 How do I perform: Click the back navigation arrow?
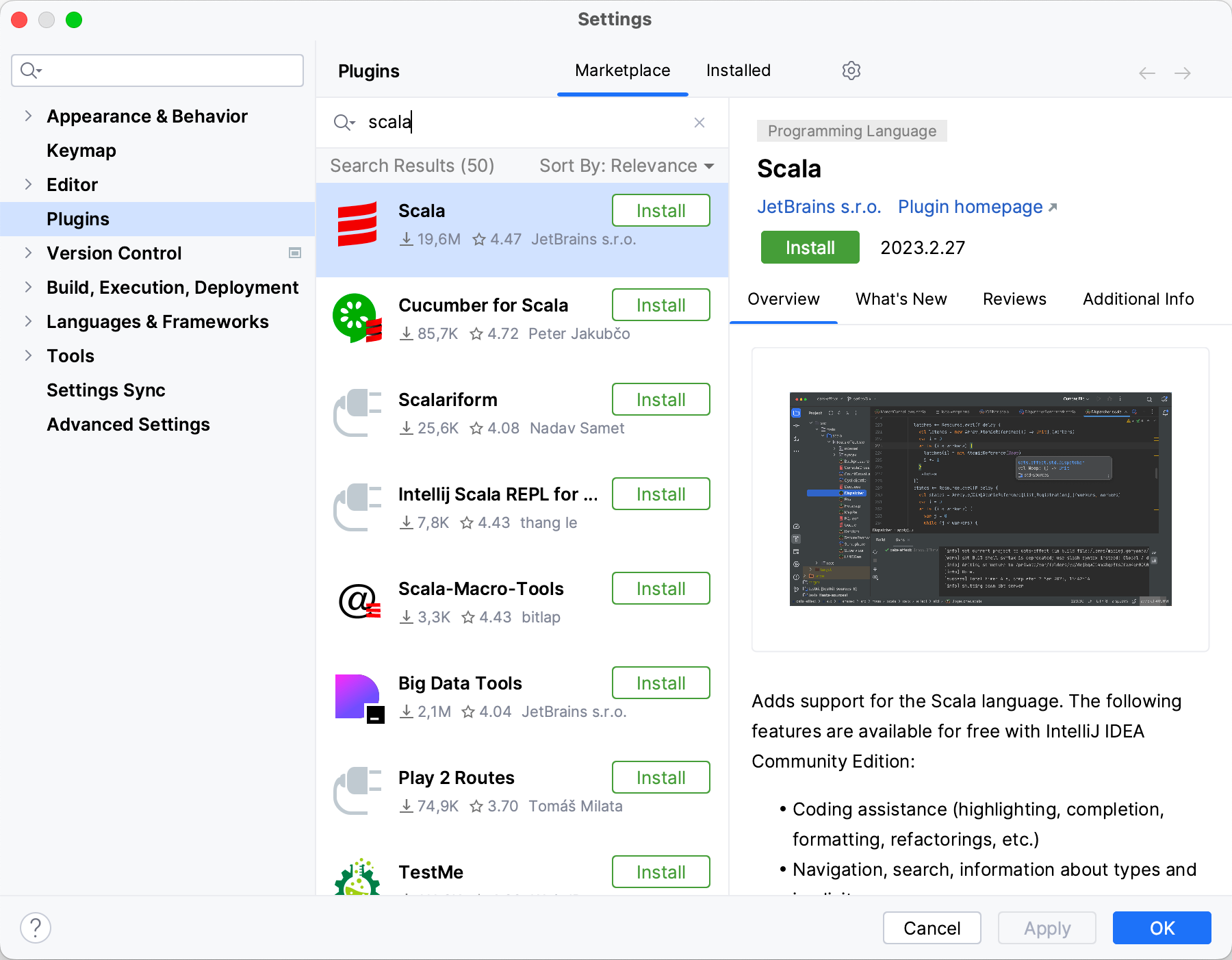(1146, 72)
